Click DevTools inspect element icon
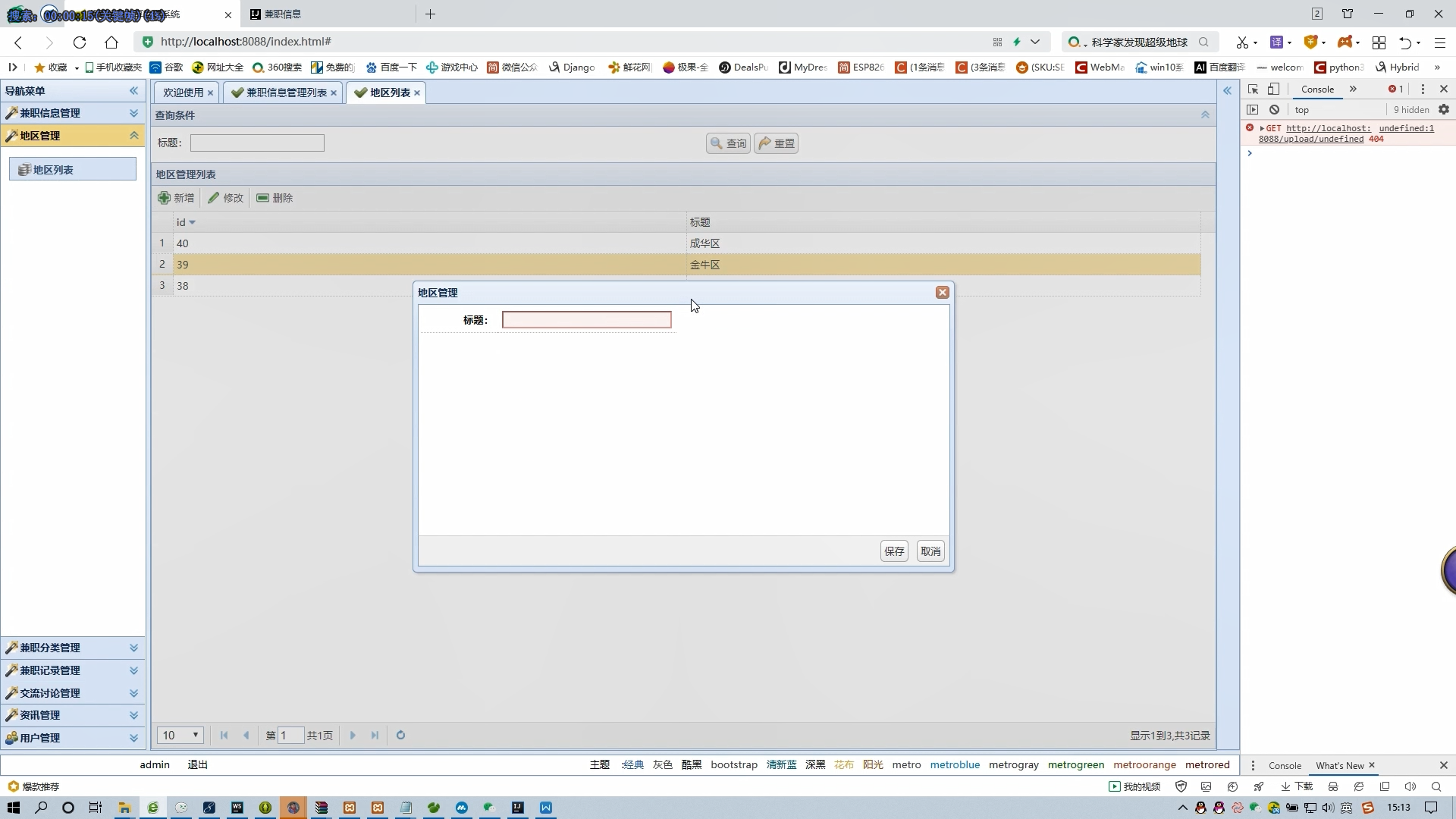Image resolution: width=1456 pixels, height=819 pixels. (x=1253, y=89)
